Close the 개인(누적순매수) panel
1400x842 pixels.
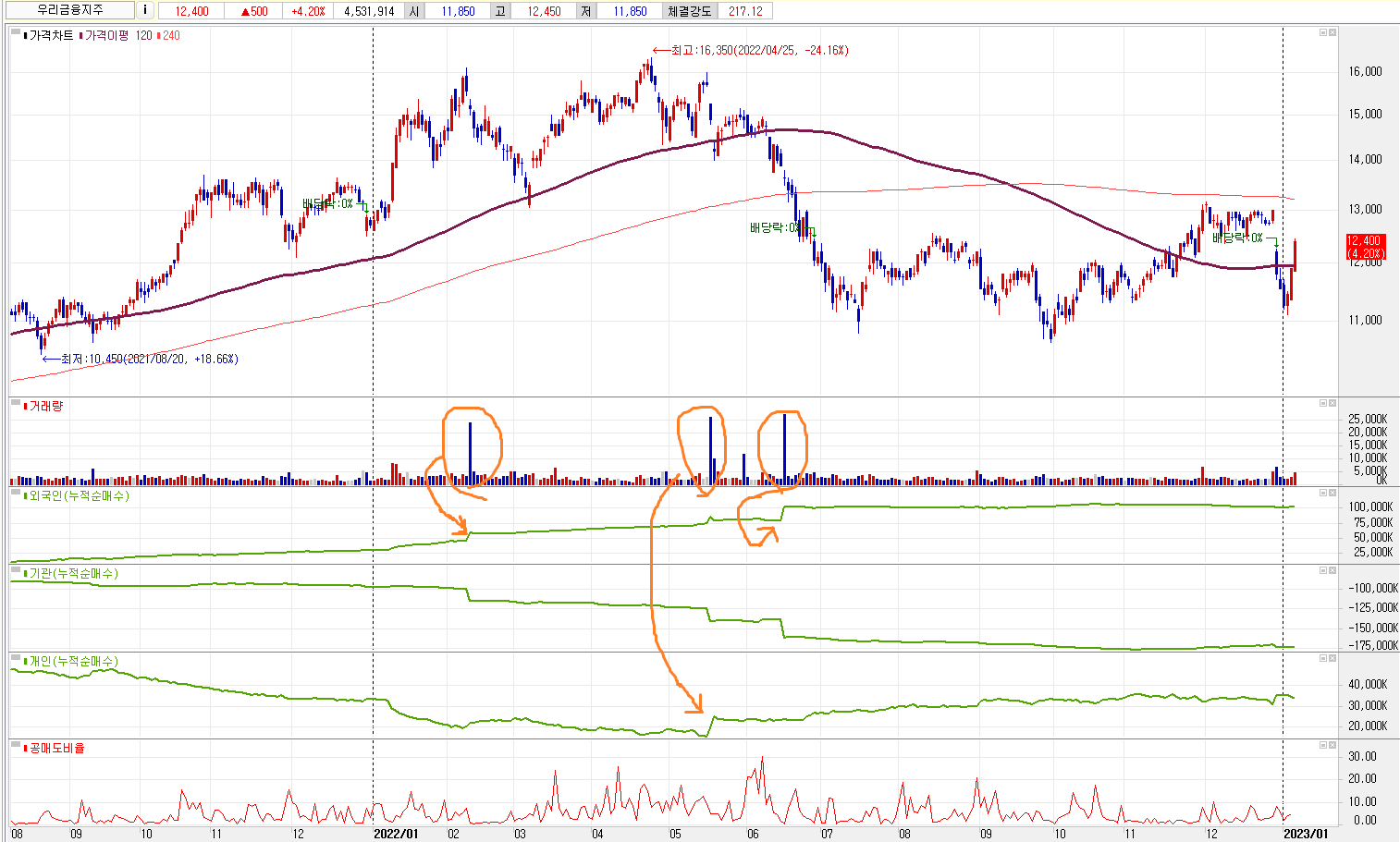(x=1332, y=659)
